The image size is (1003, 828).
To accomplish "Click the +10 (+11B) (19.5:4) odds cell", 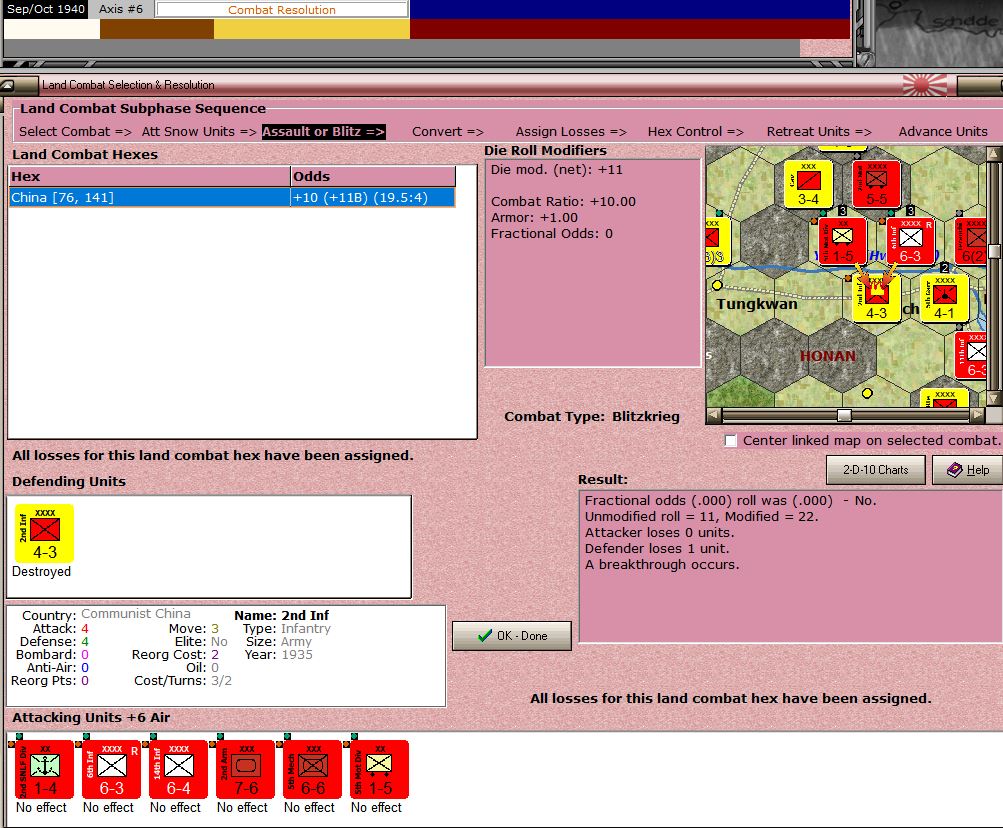I will coord(372,197).
